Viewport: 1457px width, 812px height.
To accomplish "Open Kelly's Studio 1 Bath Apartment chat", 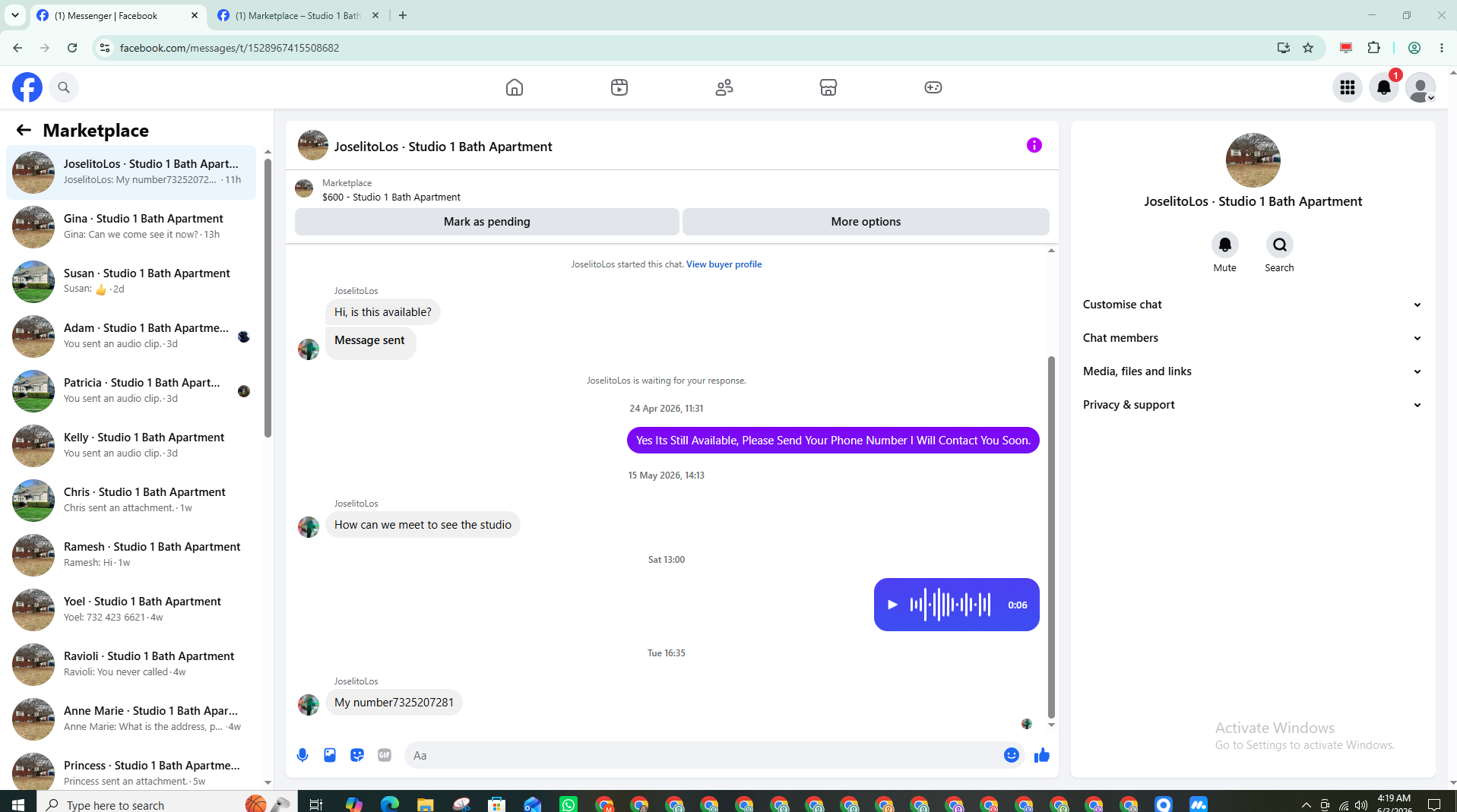I will pyautogui.click(x=131, y=445).
